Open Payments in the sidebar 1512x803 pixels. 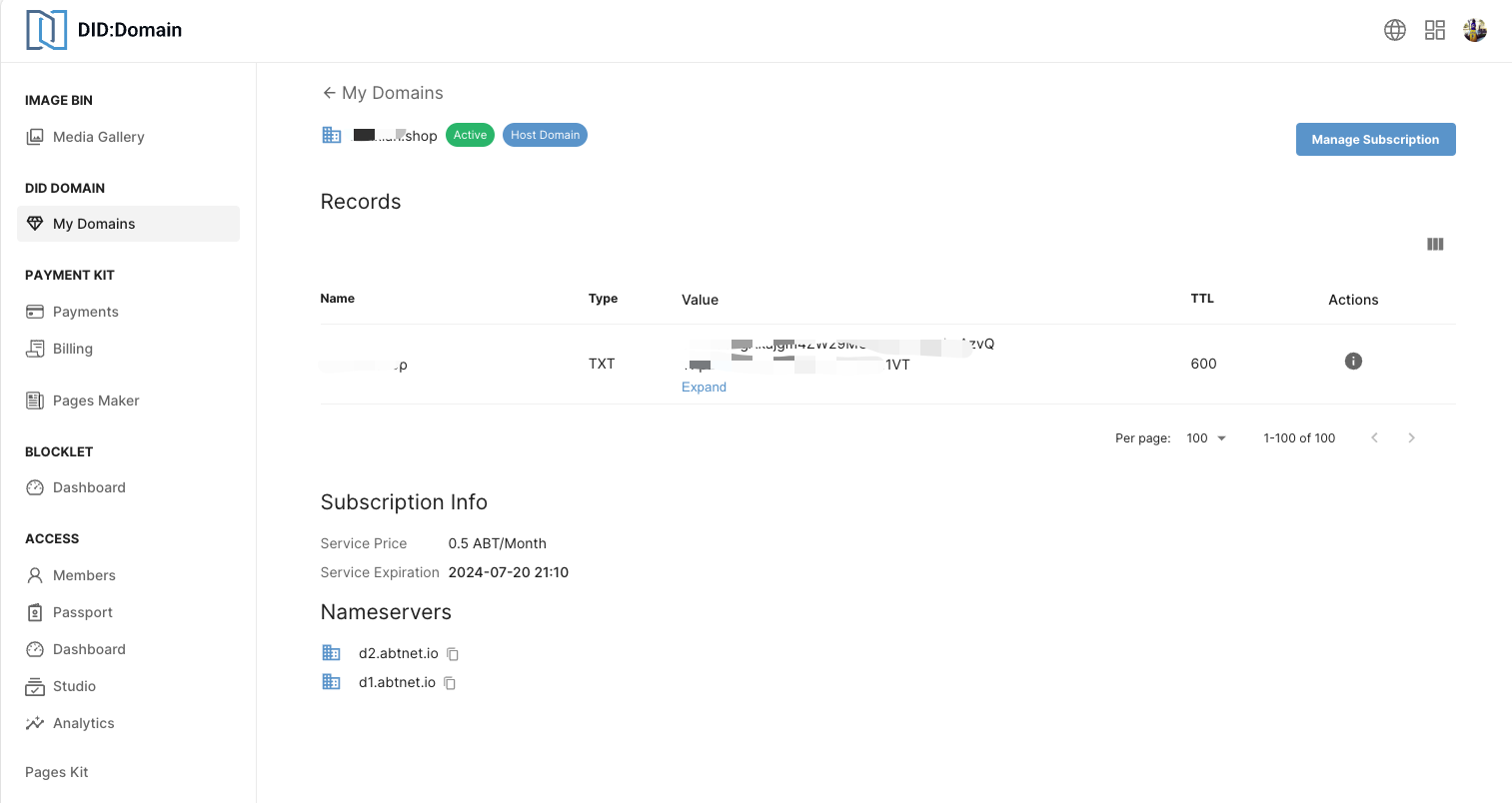(x=85, y=312)
